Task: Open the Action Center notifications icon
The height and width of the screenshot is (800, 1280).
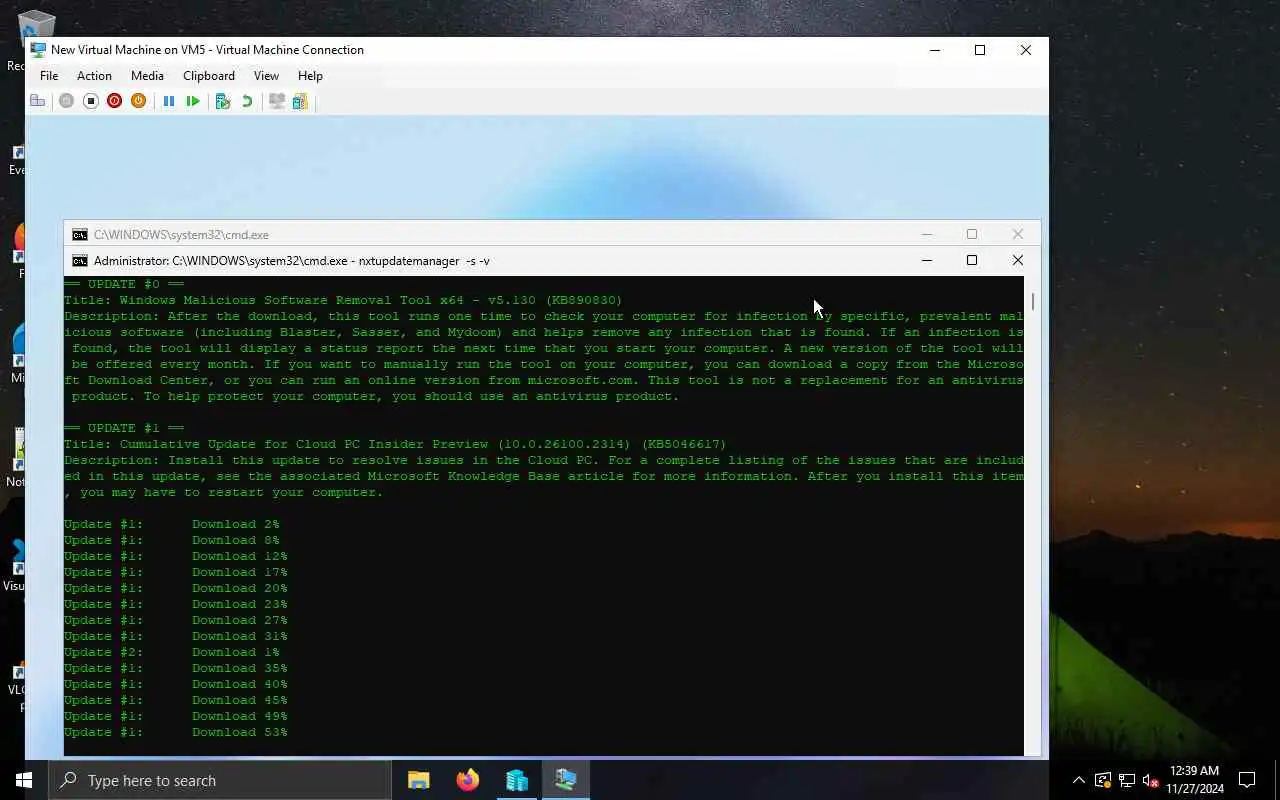Action: pos(1247,780)
